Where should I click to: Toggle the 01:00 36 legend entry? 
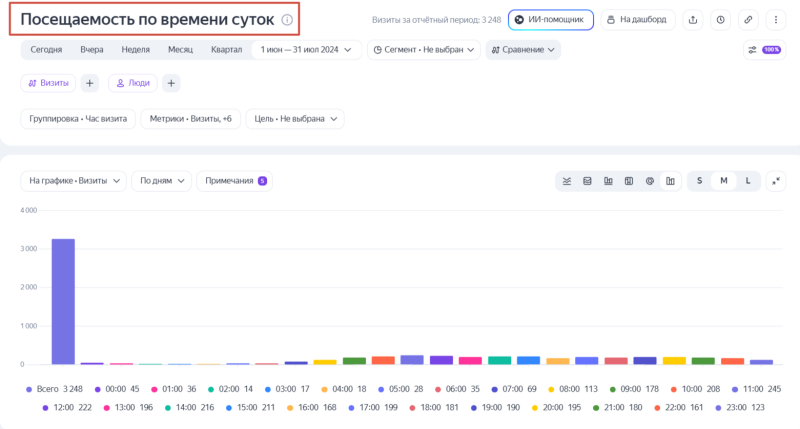point(173,389)
